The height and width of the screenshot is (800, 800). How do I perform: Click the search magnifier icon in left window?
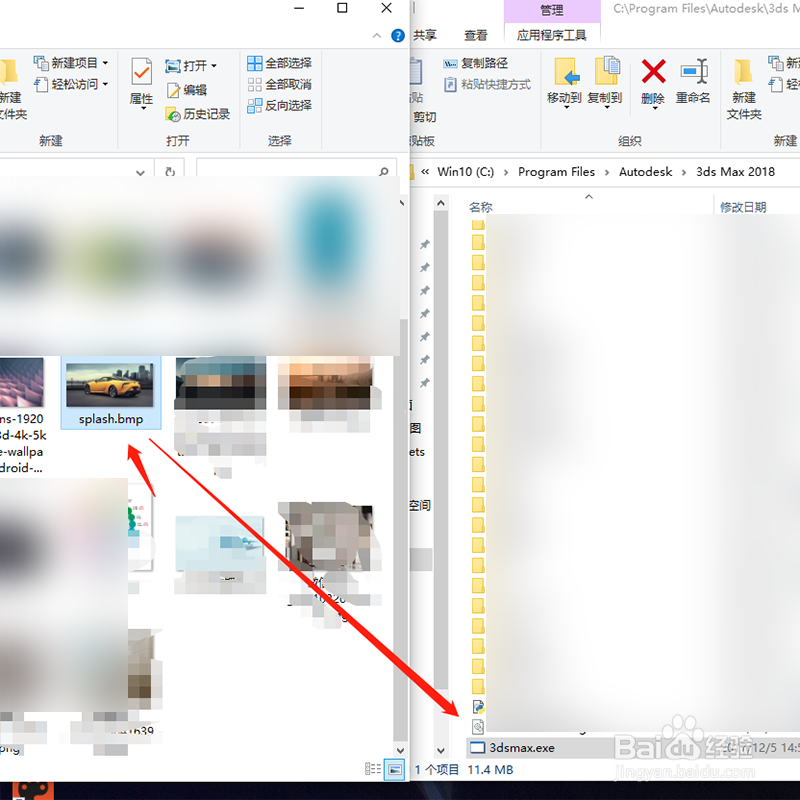click(384, 172)
